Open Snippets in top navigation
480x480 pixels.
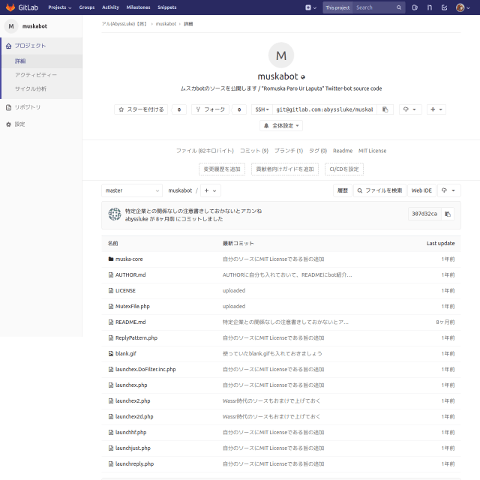167,7
